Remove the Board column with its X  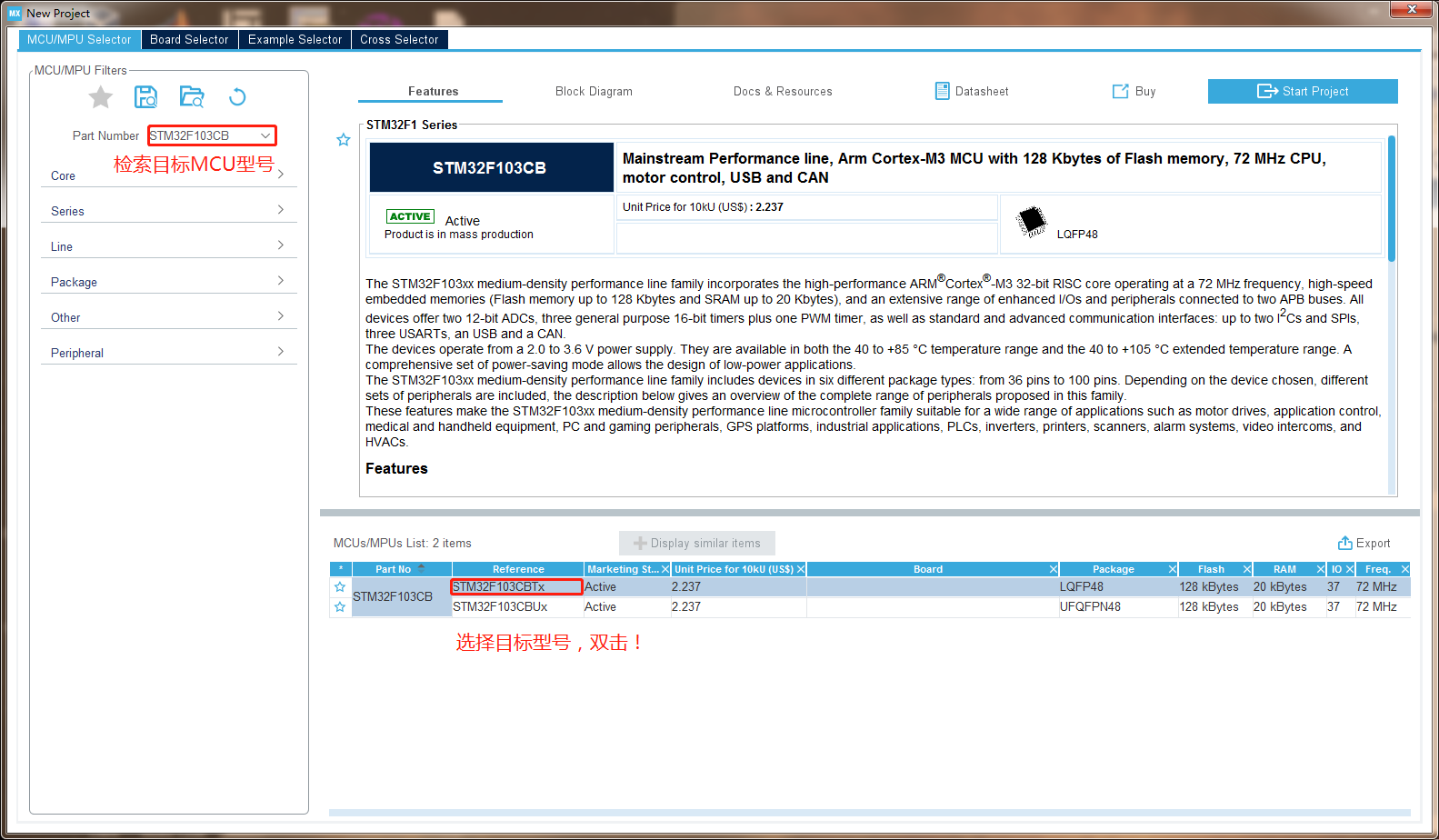(x=1054, y=569)
